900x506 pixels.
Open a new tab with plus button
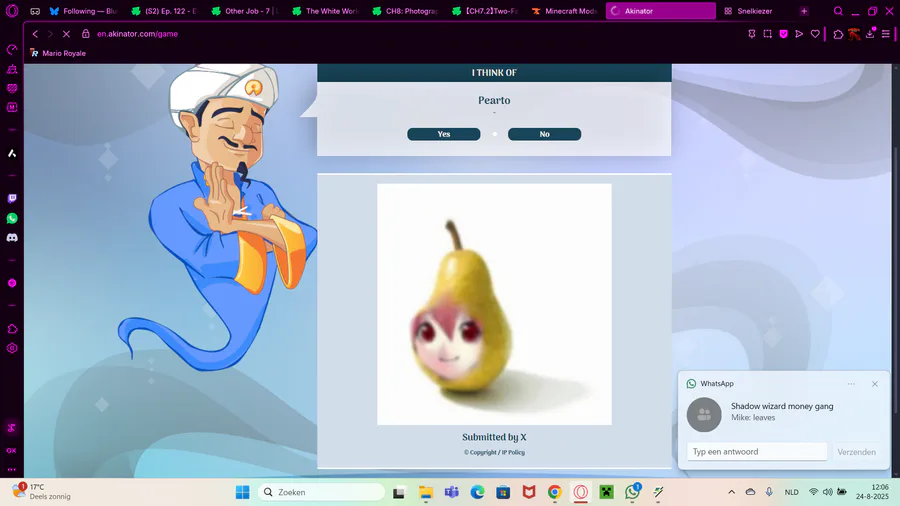(x=804, y=11)
